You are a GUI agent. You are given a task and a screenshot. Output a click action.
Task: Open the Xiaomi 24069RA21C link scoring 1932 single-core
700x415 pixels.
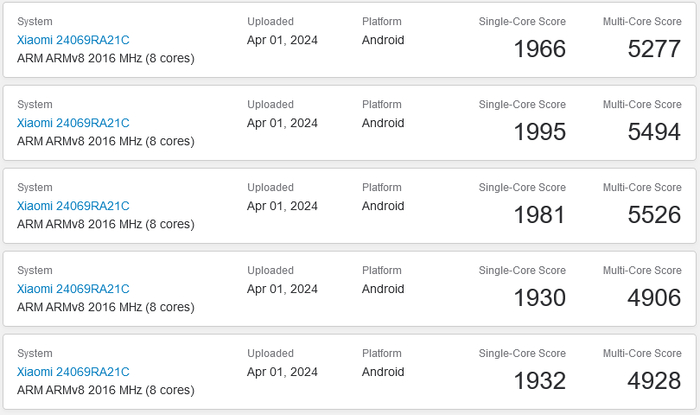[x=73, y=372]
